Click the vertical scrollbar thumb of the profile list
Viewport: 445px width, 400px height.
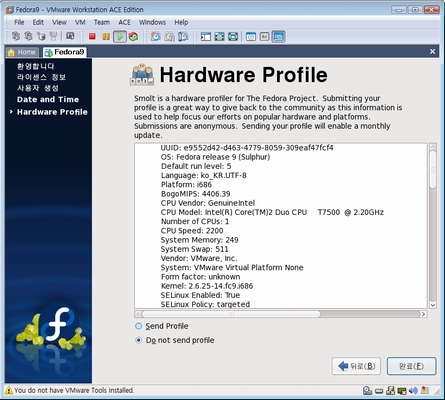[x=433, y=169]
